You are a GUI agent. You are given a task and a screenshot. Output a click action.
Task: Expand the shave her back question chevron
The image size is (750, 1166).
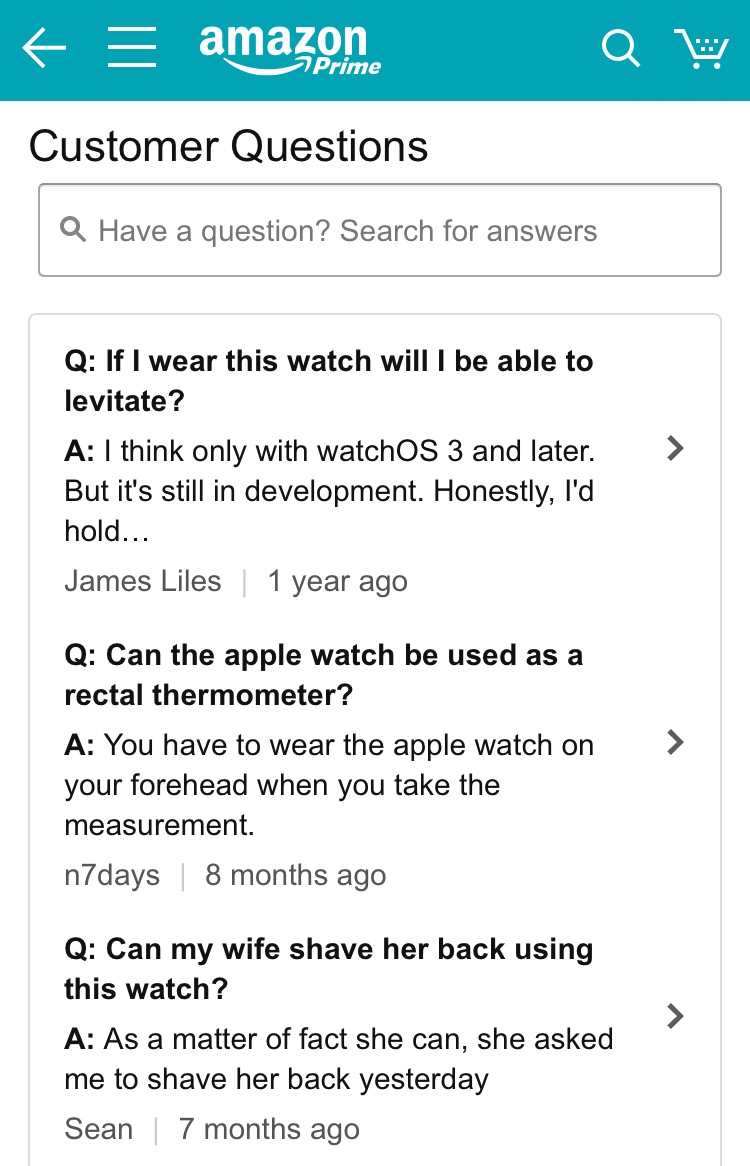pos(675,1016)
